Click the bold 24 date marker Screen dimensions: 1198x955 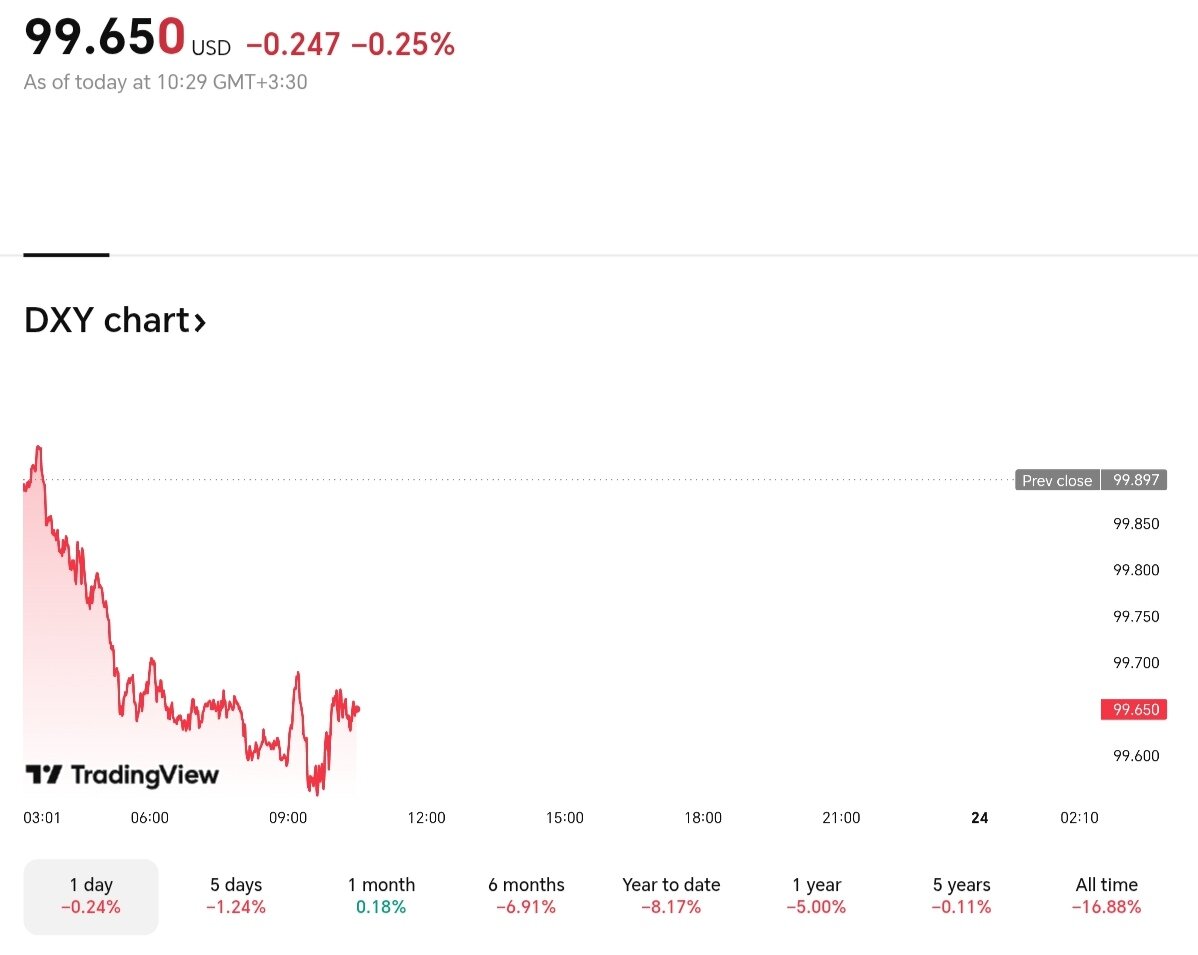click(979, 818)
